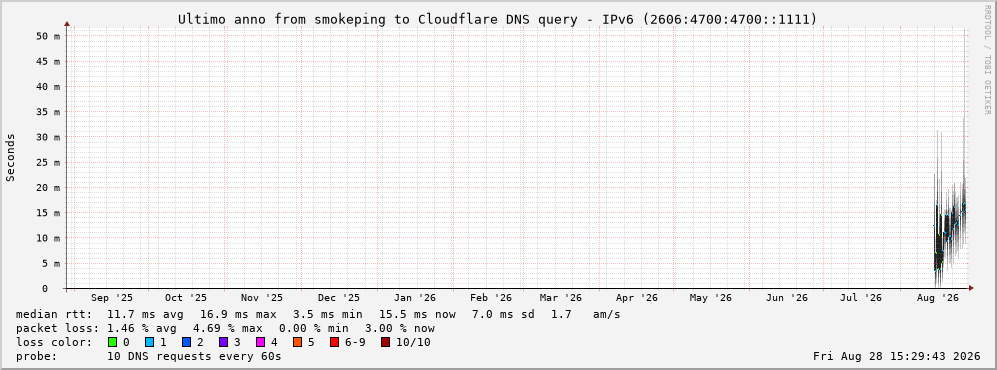Click the RRDTOOL / TOBI OETIKER watermark
The height and width of the screenshot is (370, 997).
[987, 60]
